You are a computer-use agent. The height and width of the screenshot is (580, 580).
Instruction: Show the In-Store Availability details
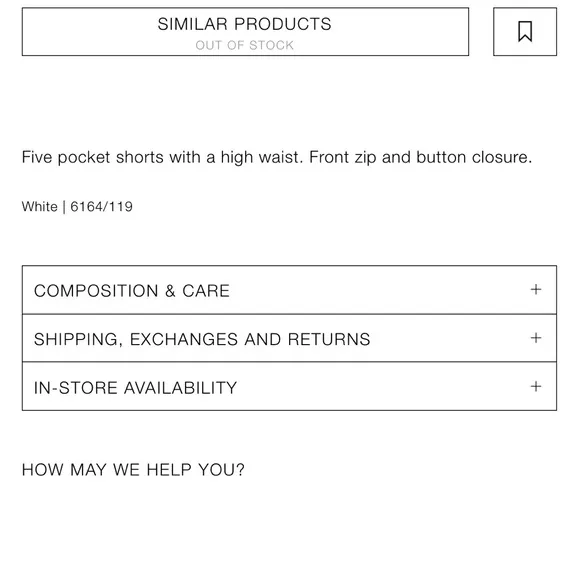tap(289, 387)
